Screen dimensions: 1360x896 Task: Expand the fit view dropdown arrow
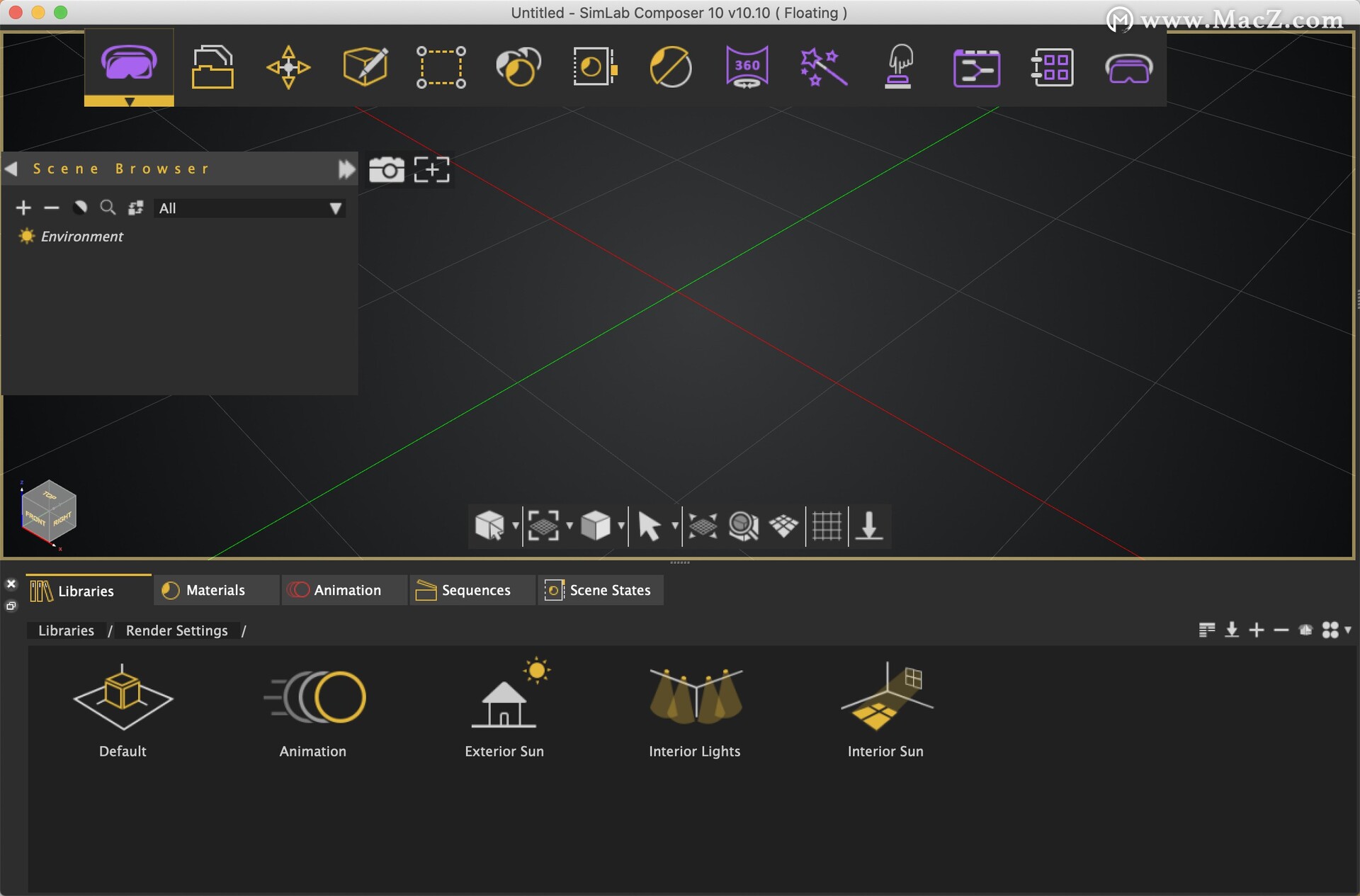click(x=569, y=526)
